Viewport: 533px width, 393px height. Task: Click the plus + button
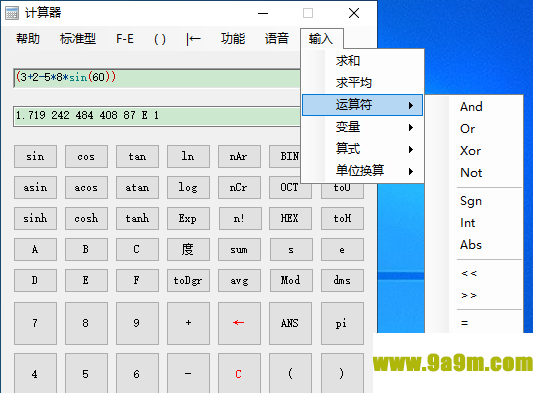[x=188, y=323]
